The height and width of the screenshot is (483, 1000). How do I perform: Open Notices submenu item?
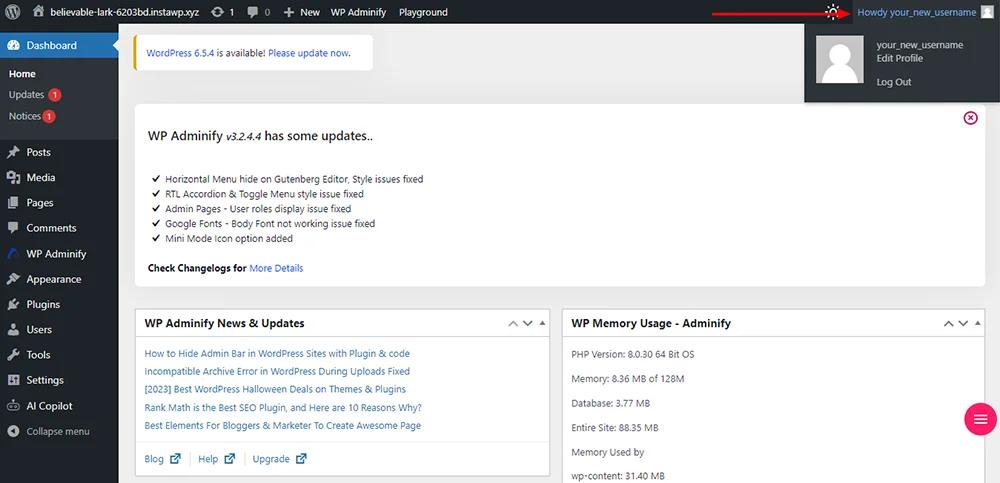25,116
